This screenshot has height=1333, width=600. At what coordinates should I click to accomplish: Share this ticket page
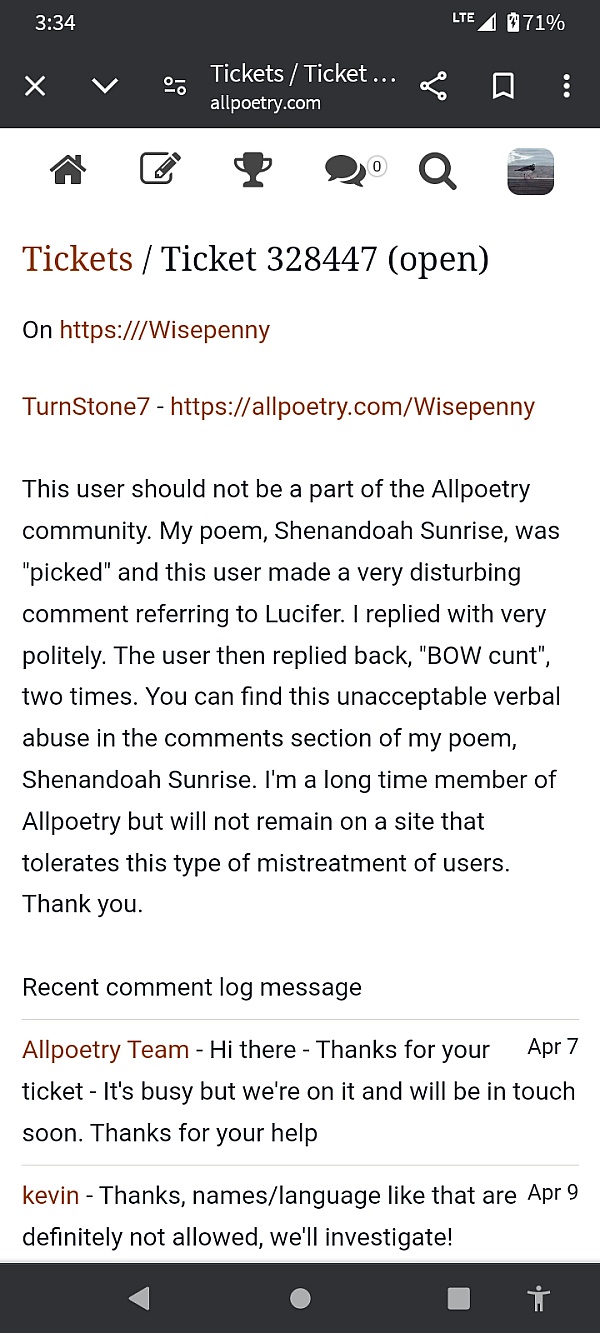433,86
